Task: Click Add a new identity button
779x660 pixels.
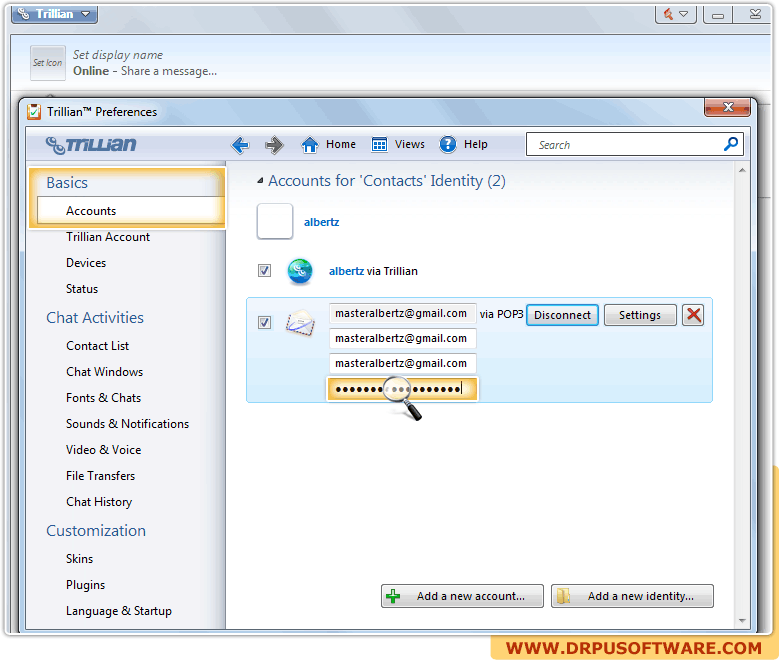Action: tap(632, 596)
